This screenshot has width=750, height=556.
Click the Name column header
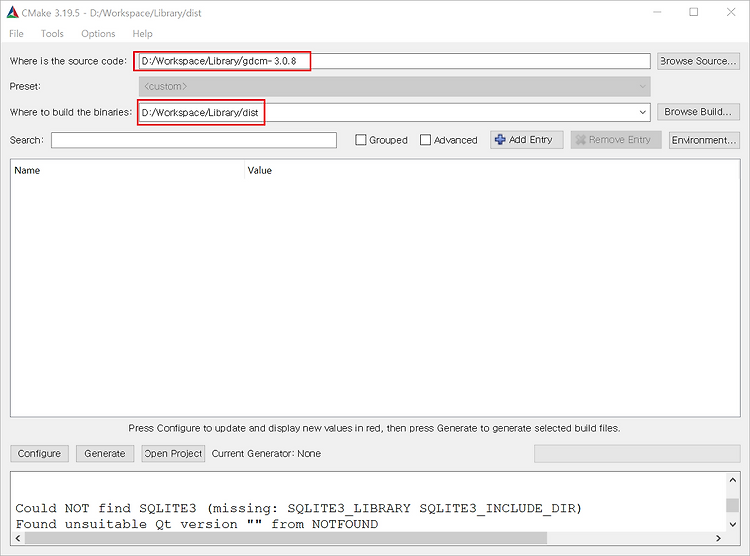[x=127, y=170]
